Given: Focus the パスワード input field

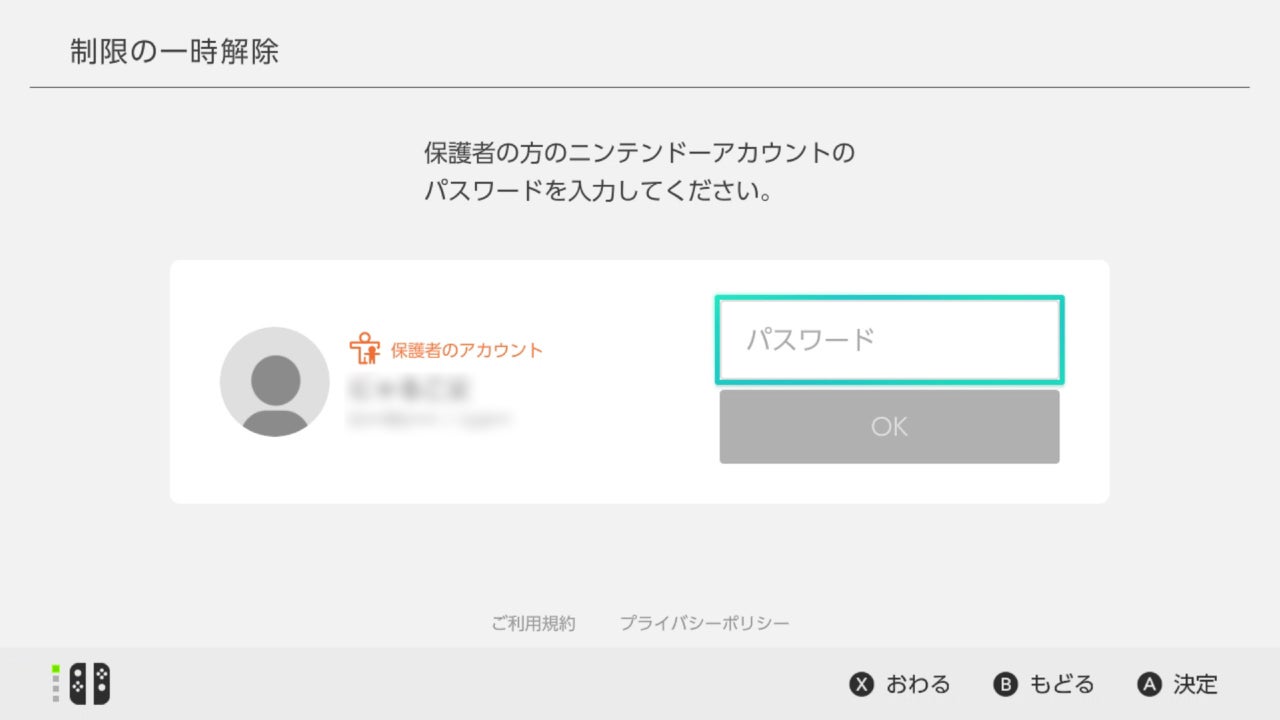Looking at the screenshot, I should [889, 340].
